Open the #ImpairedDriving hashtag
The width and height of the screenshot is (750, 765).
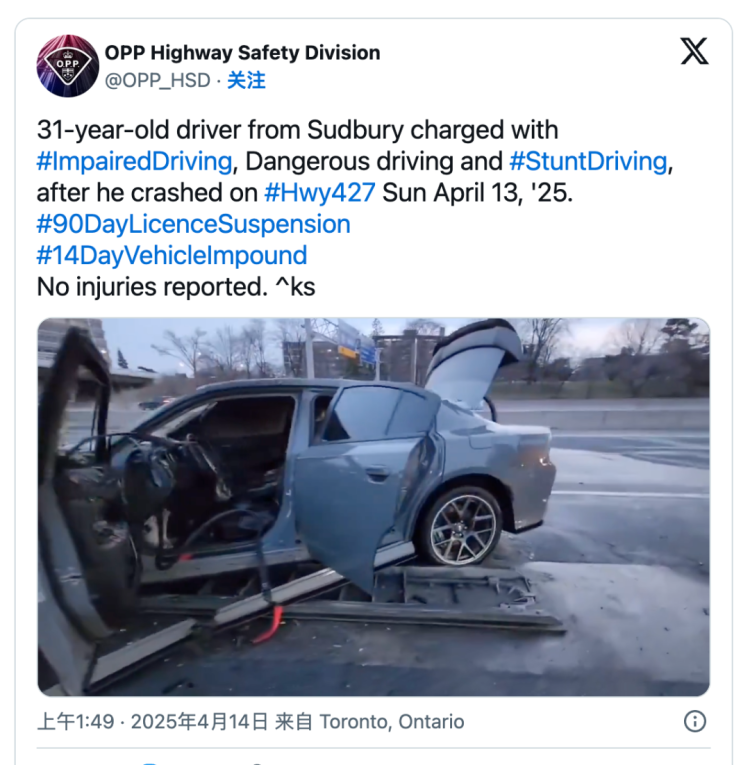coord(135,161)
